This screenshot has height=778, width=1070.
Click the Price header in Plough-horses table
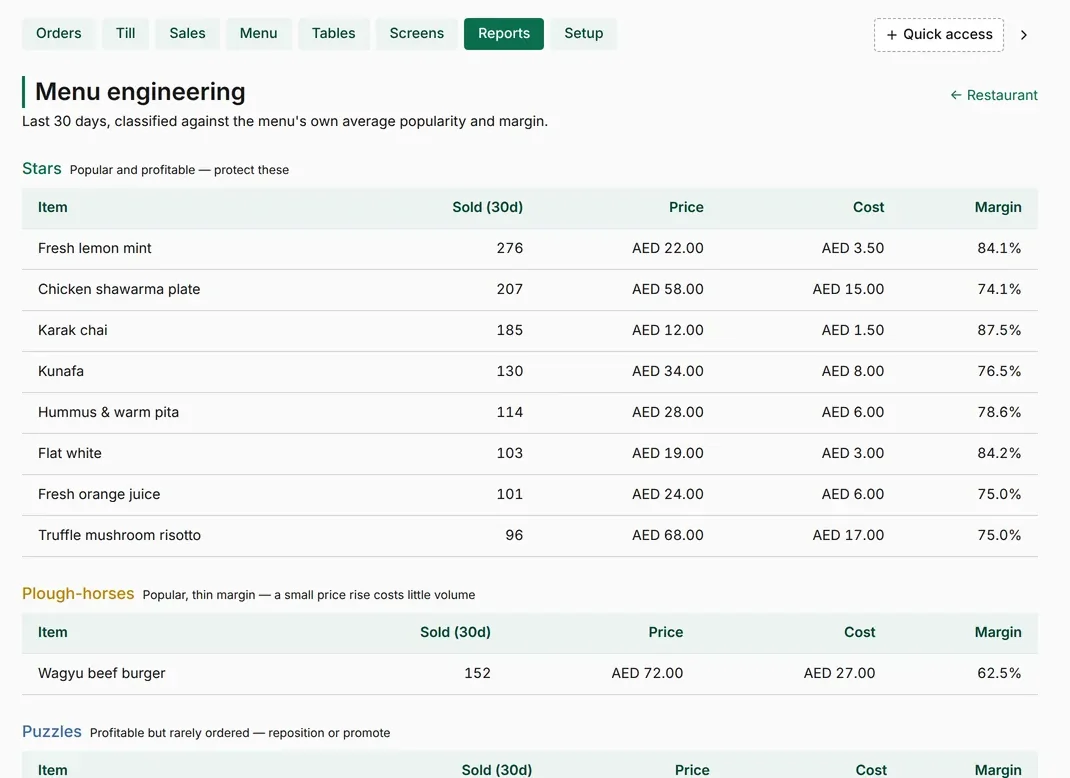[665, 632]
